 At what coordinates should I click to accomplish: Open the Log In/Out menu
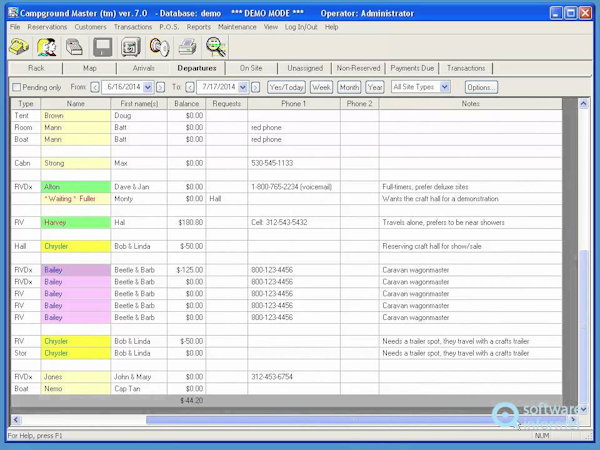[301, 27]
